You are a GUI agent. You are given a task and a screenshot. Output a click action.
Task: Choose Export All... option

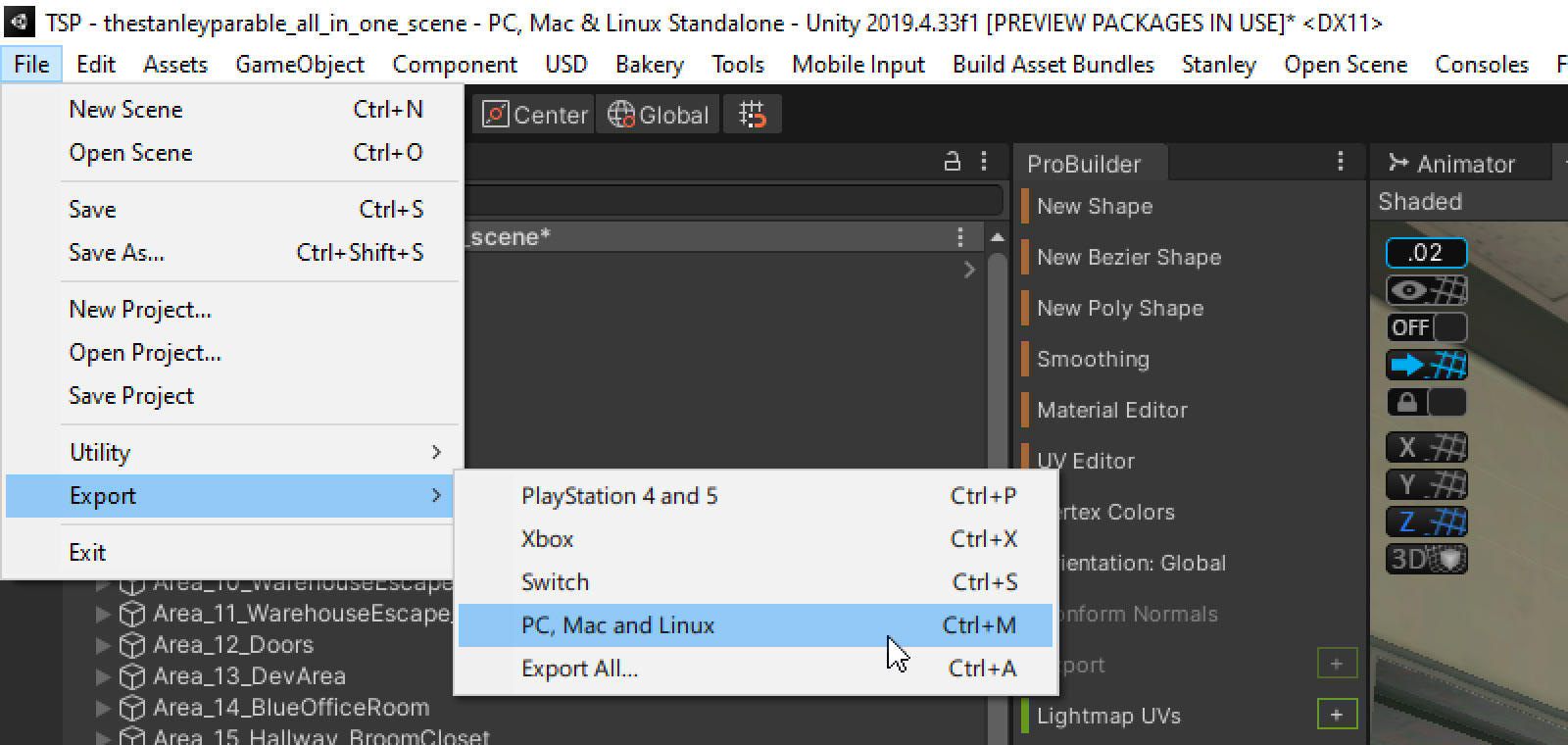[755, 668]
